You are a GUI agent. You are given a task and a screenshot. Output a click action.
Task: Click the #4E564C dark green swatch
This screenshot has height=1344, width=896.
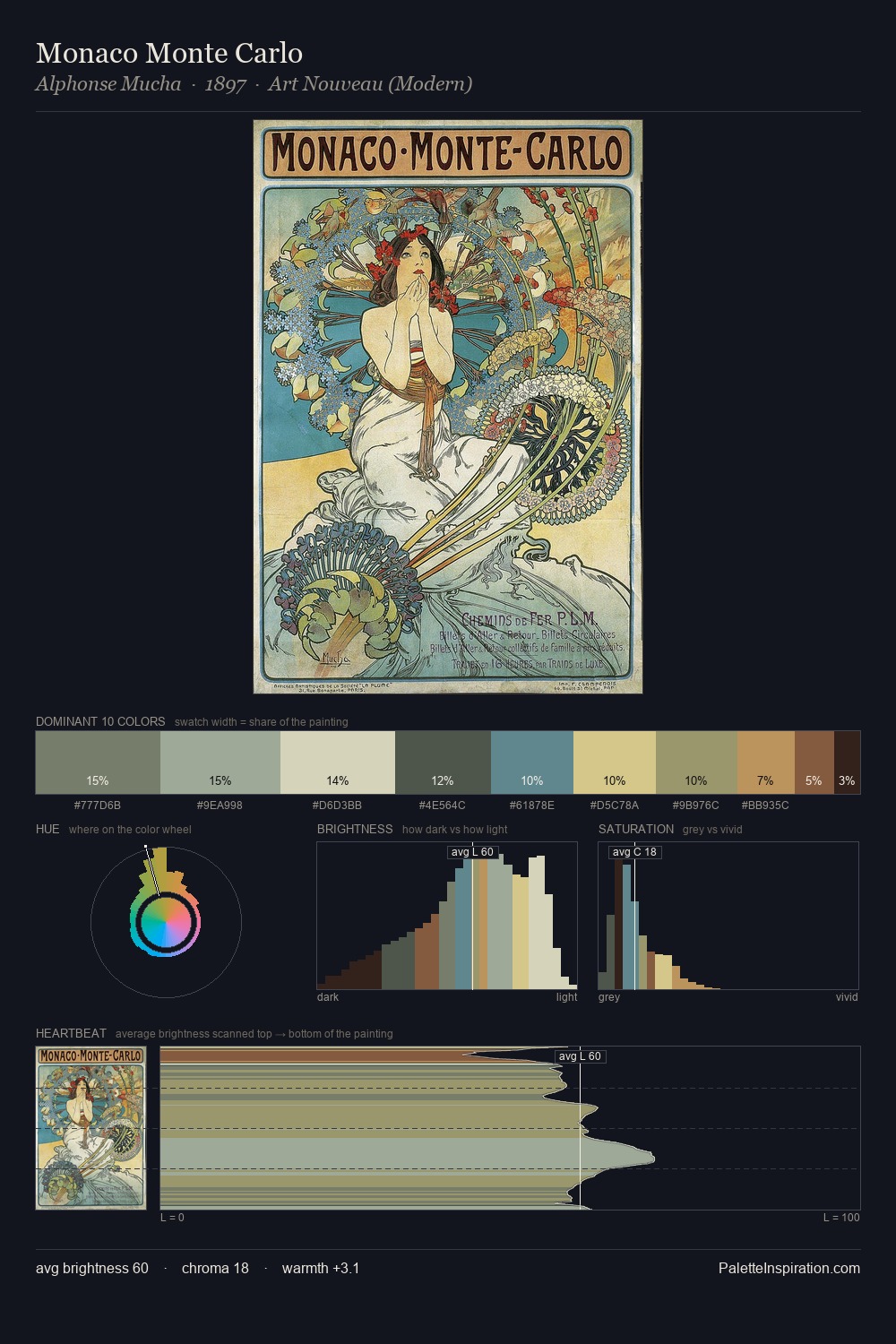click(x=443, y=762)
